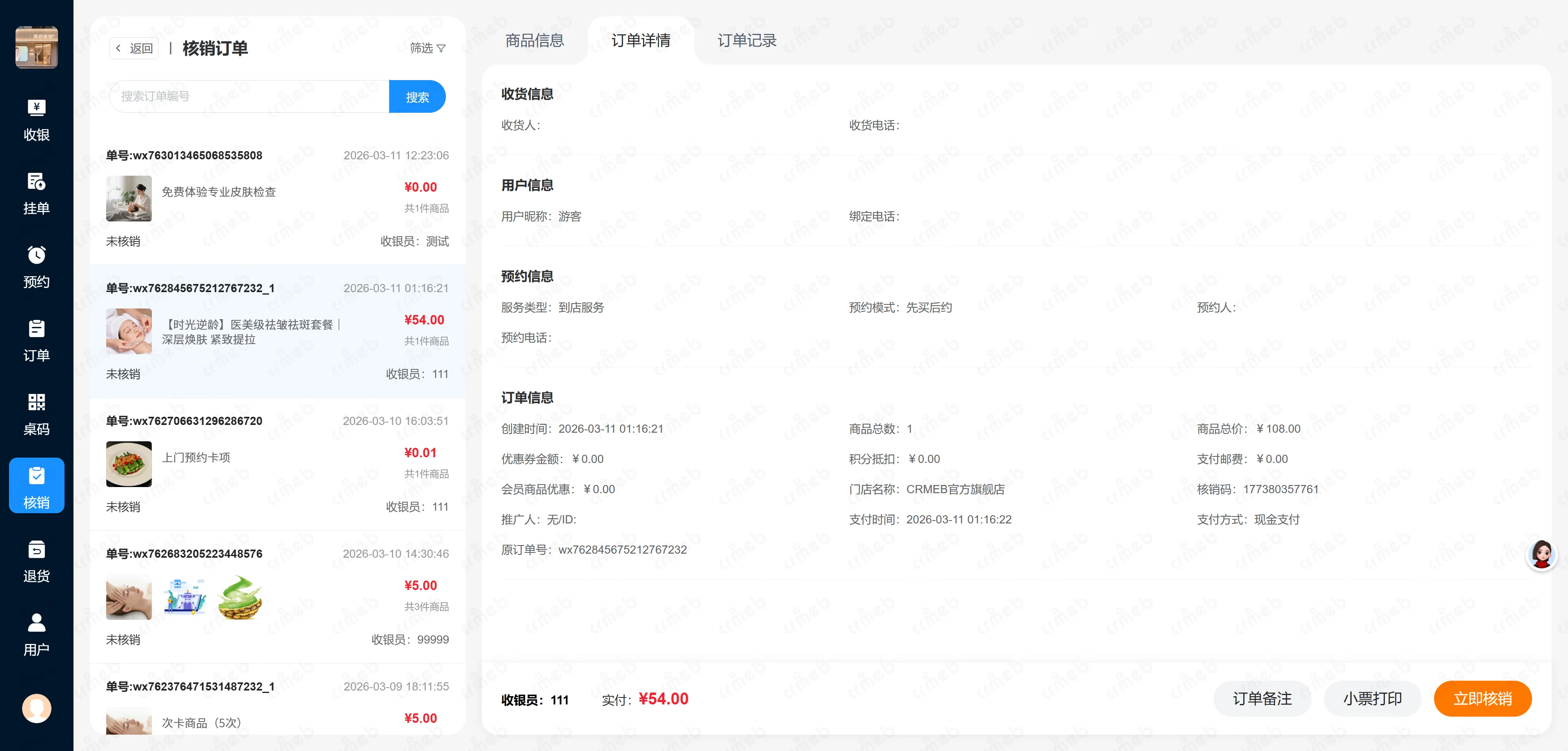
Task: Click the 次卡商品（5次）product thumbnail
Action: [129, 720]
